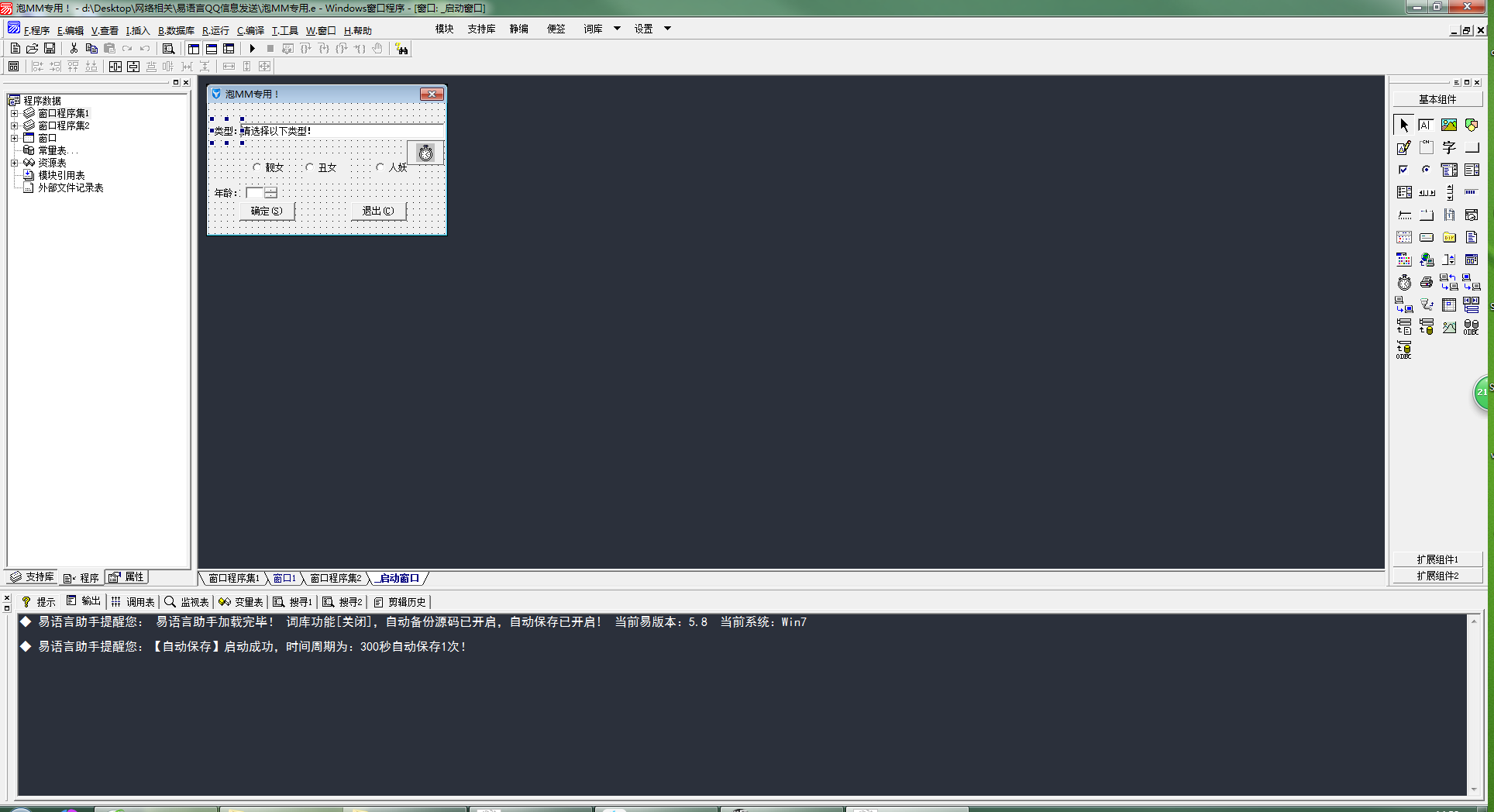The image size is (1494, 812).
Task: Select the label 字 component icon
Action: [1448, 147]
